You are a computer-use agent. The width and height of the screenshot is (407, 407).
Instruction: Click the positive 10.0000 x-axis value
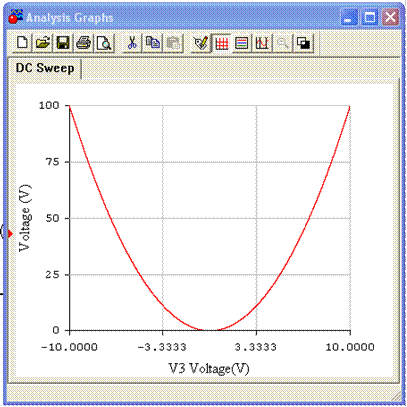tap(350, 347)
